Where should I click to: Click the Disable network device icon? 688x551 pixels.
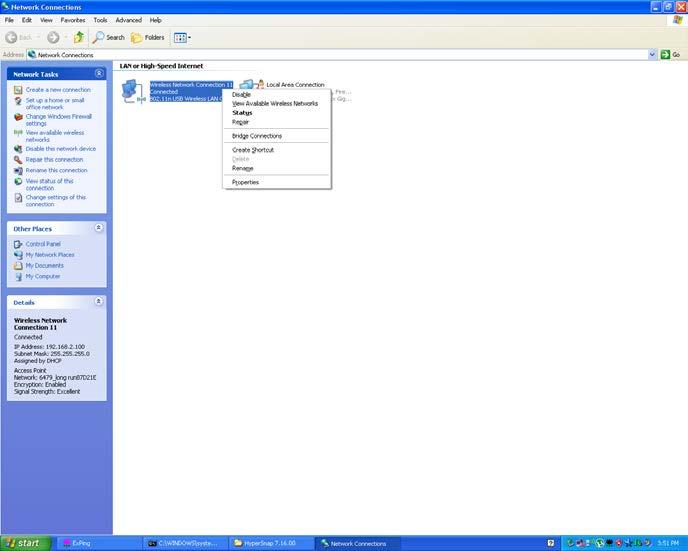tap(18, 149)
